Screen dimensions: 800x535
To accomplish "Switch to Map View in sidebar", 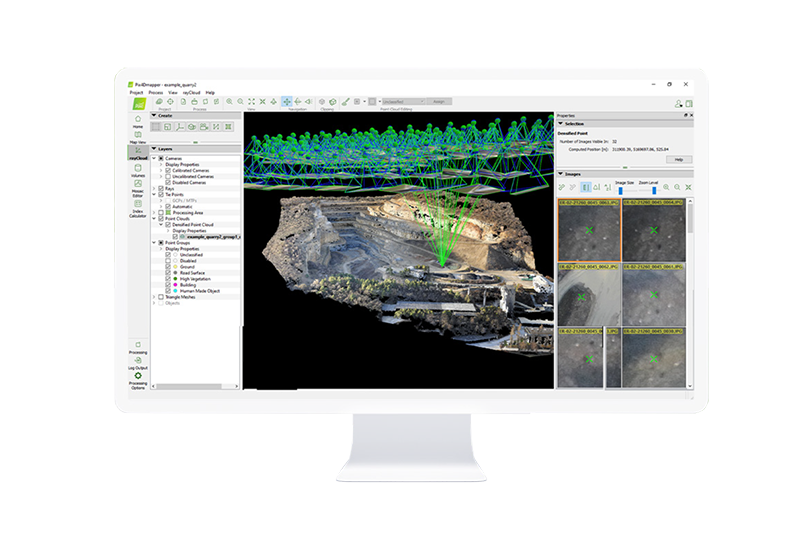I will point(137,136).
